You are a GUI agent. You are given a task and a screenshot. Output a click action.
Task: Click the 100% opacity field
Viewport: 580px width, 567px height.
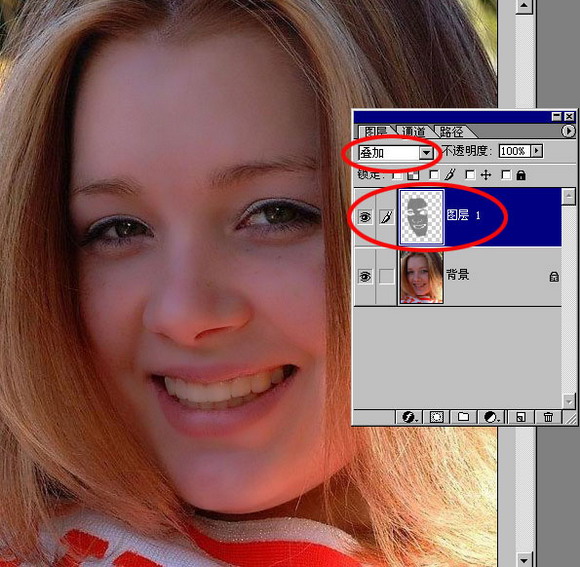pyautogui.click(x=514, y=151)
